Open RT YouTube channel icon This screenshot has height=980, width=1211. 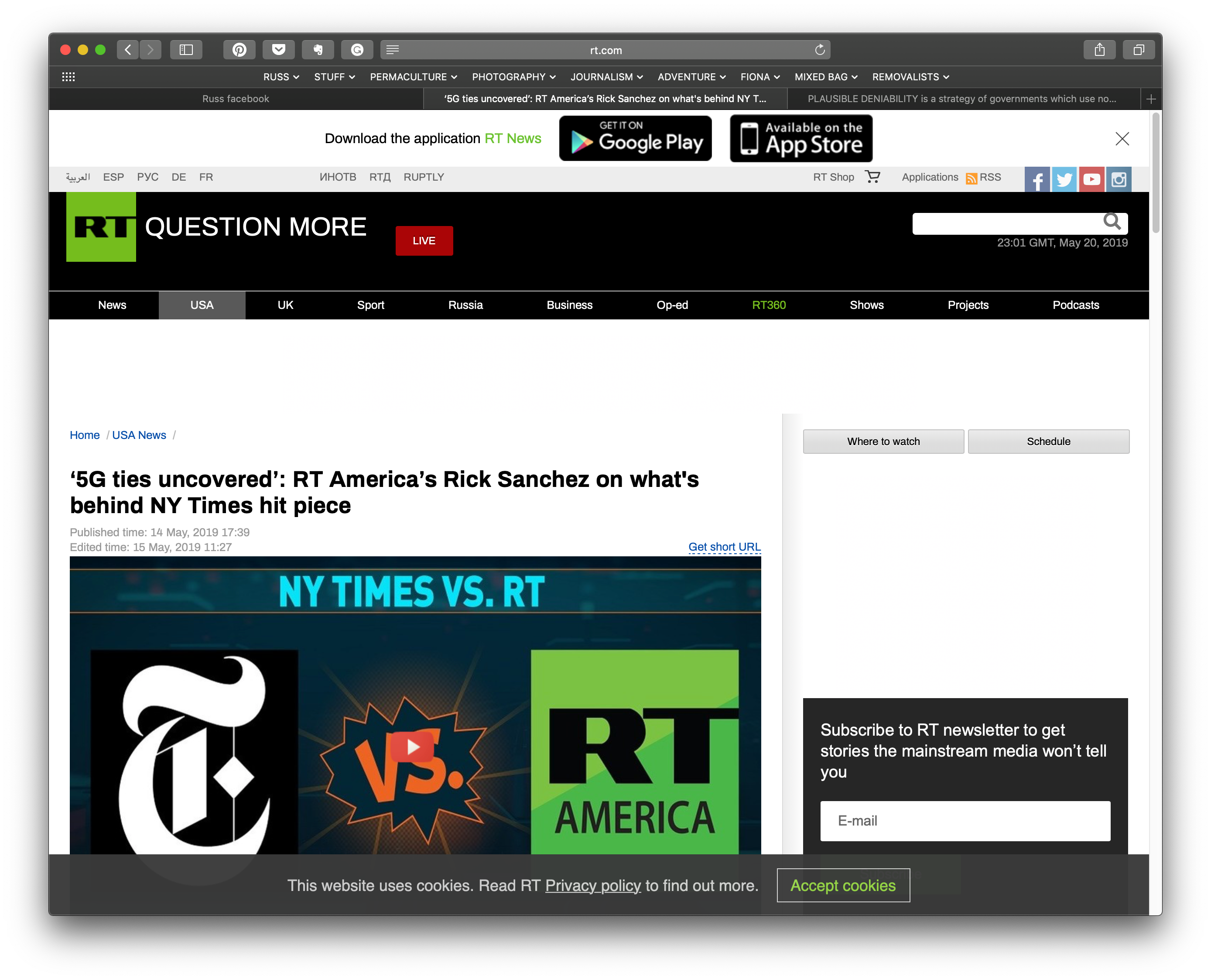coord(1091,179)
